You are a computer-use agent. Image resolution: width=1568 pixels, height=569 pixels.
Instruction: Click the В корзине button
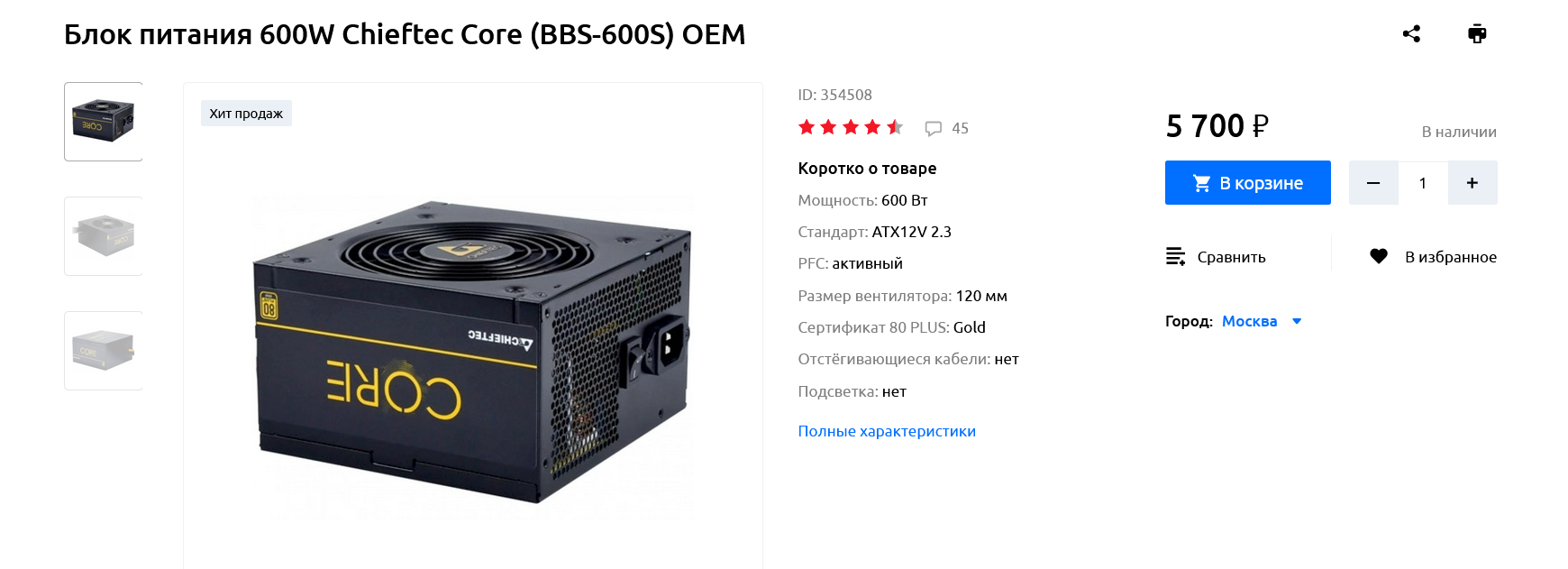[1247, 183]
